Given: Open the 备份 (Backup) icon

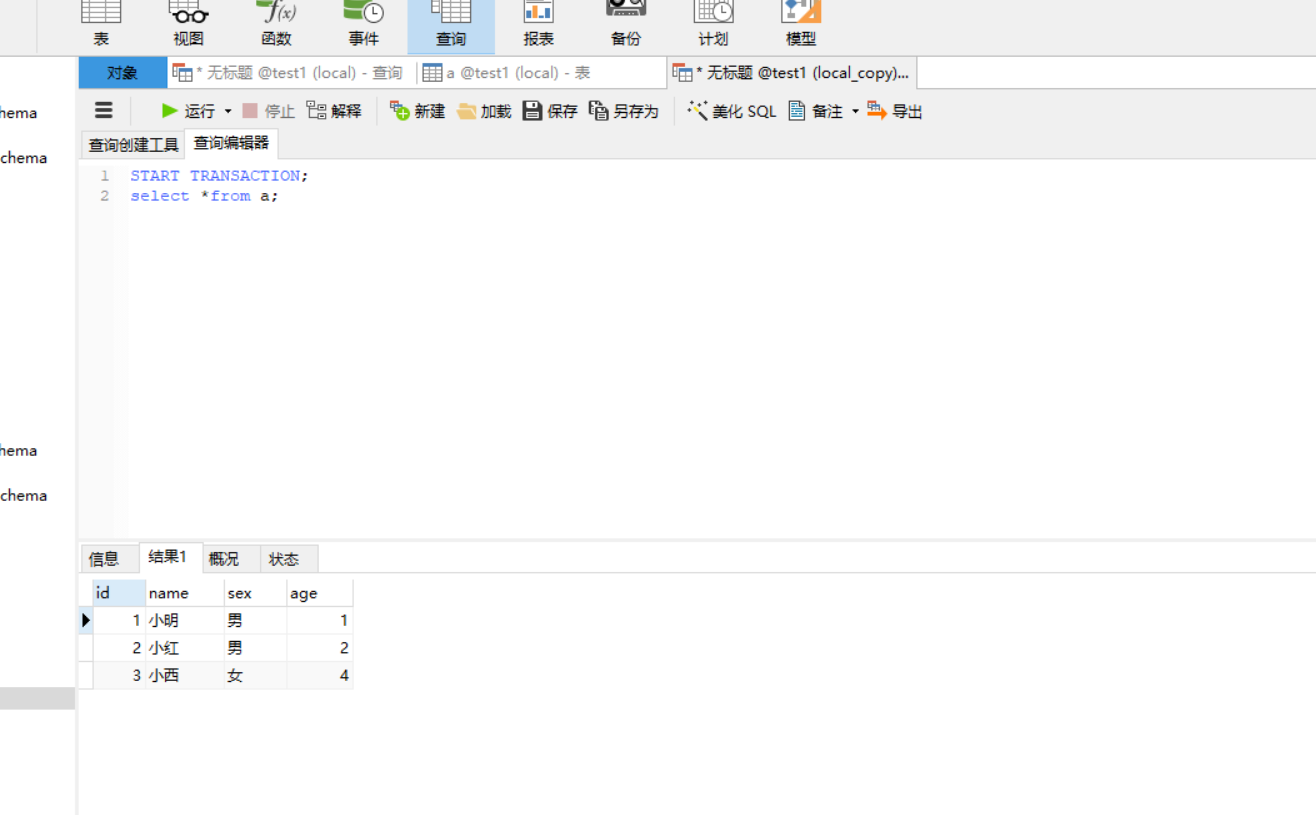Looking at the screenshot, I should point(626,25).
